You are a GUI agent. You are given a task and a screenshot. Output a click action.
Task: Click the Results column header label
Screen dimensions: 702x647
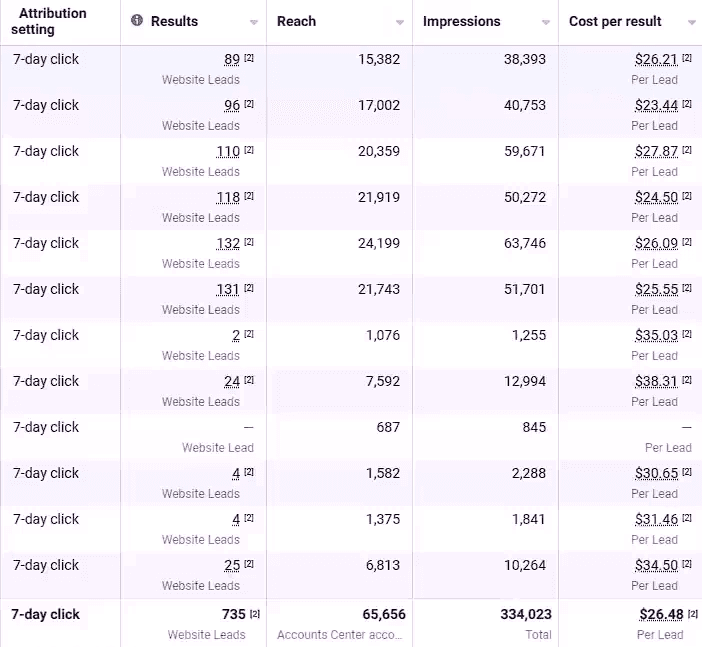tap(174, 21)
